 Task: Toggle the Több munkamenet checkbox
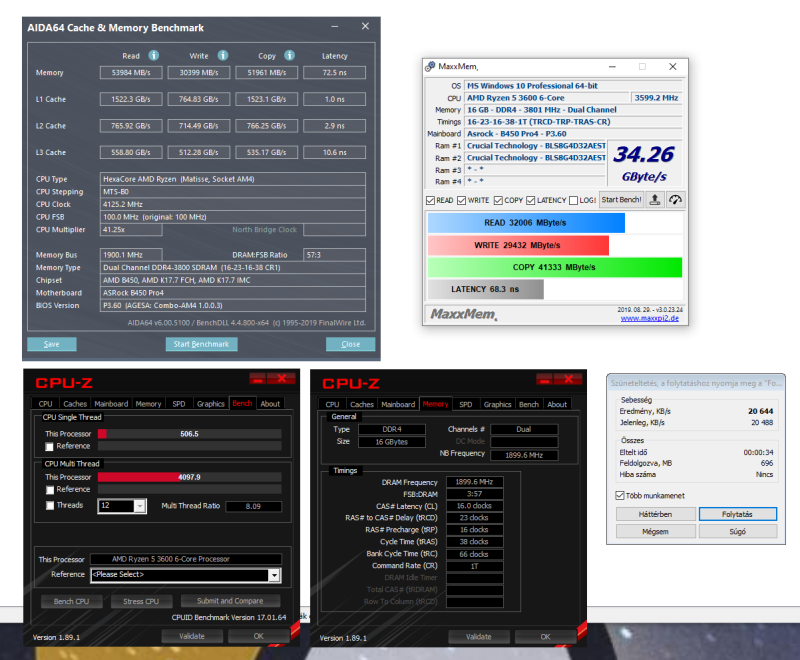point(620,495)
